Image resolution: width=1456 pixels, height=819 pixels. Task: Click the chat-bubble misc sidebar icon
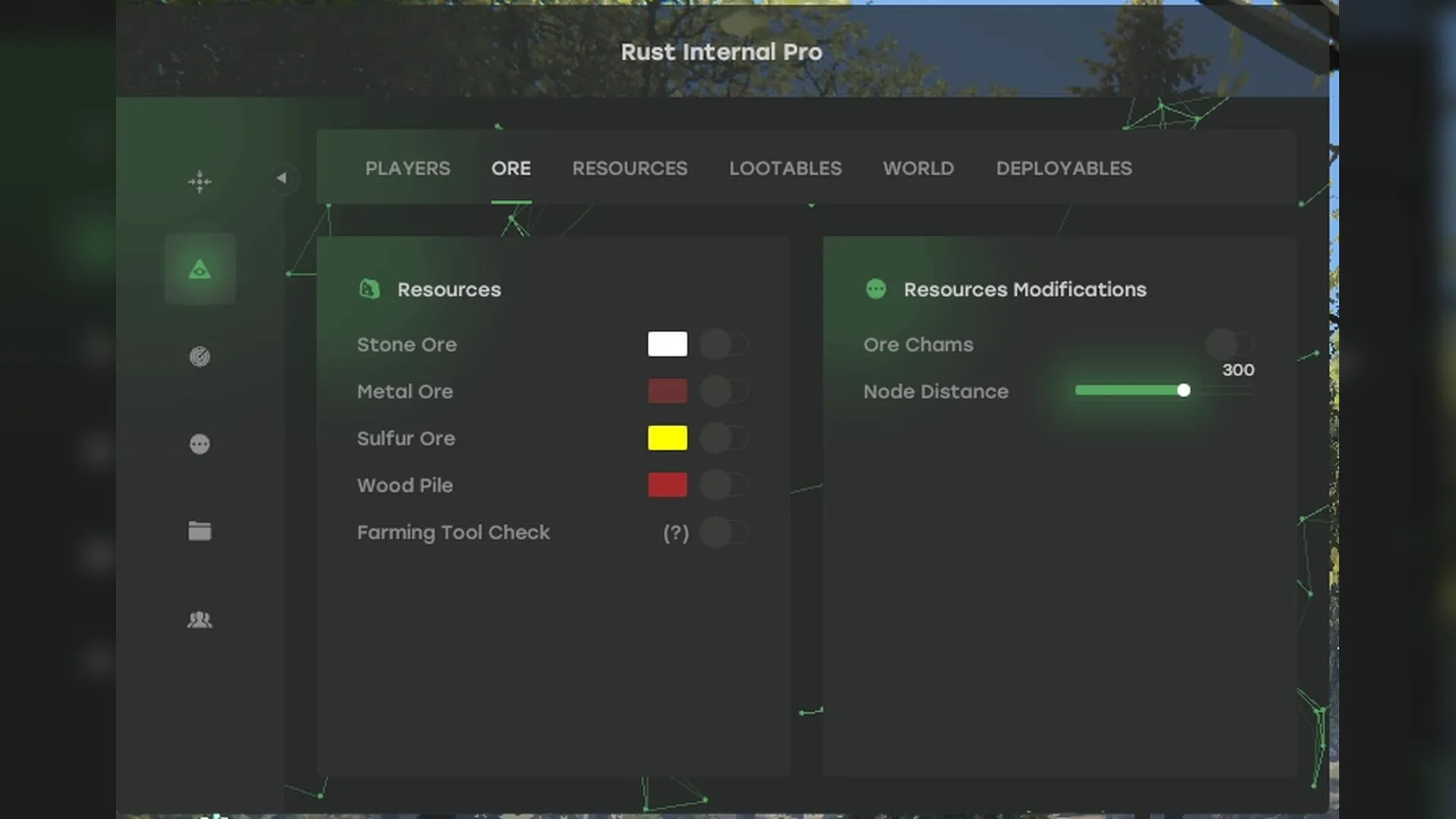(199, 444)
